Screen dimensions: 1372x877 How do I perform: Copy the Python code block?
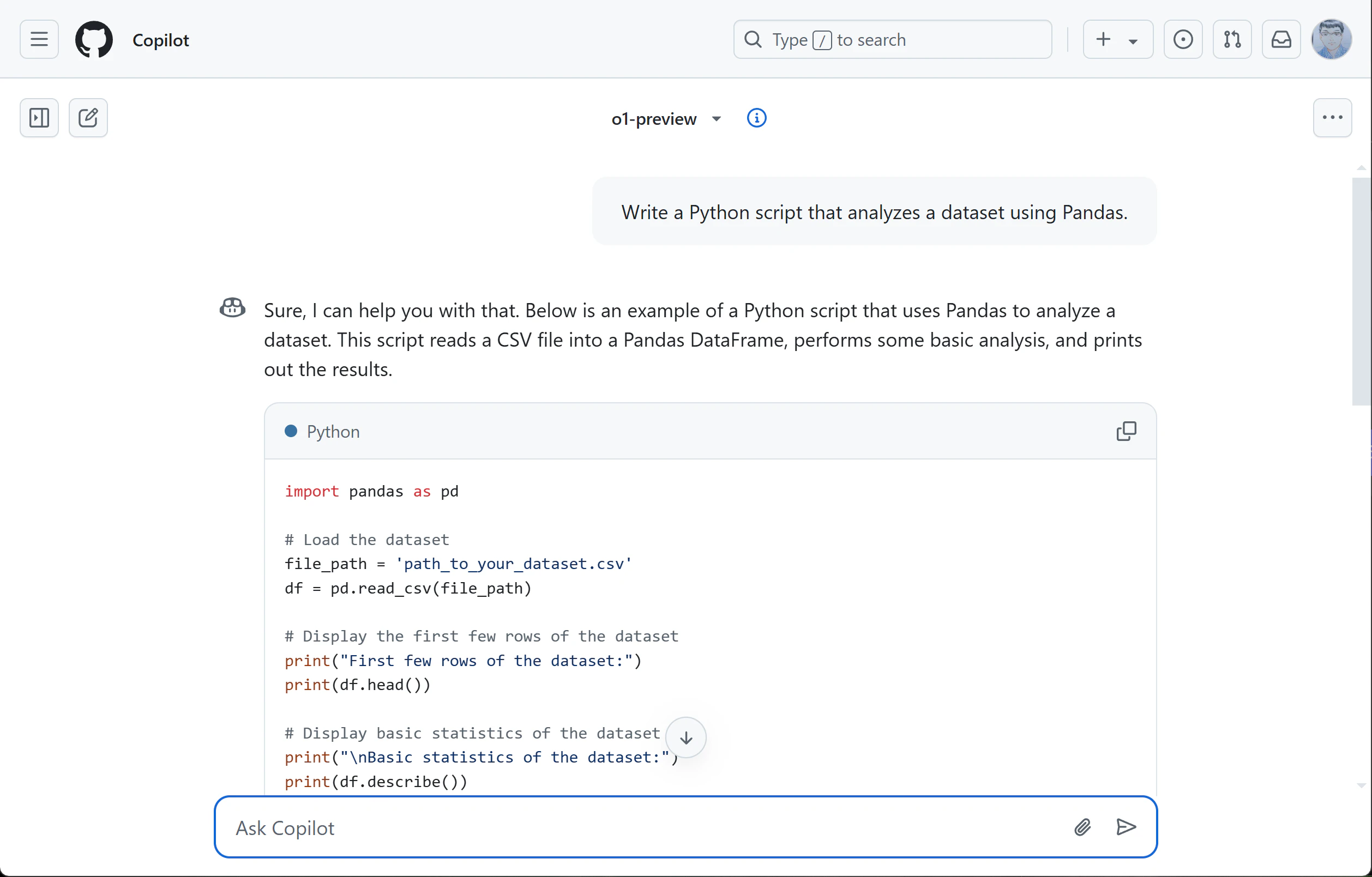[x=1126, y=431]
